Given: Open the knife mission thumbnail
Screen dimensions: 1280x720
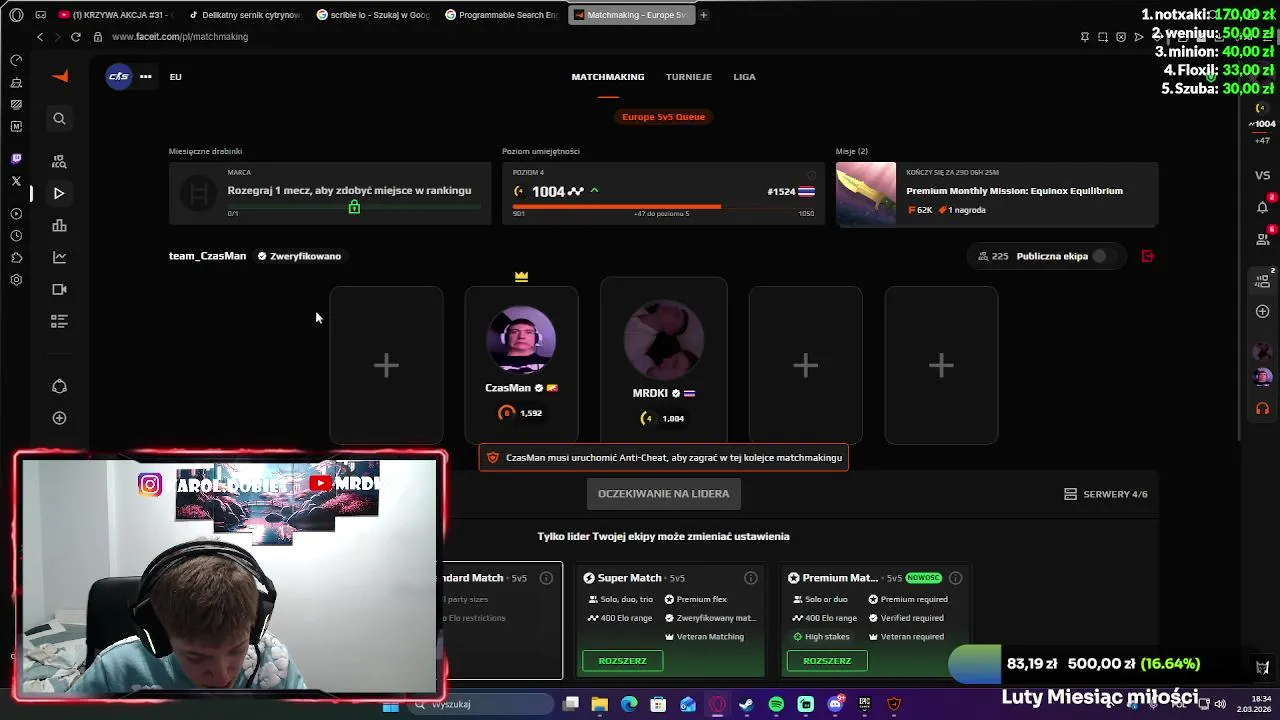Looking at the screenshot, I should (x=866, y=194).
